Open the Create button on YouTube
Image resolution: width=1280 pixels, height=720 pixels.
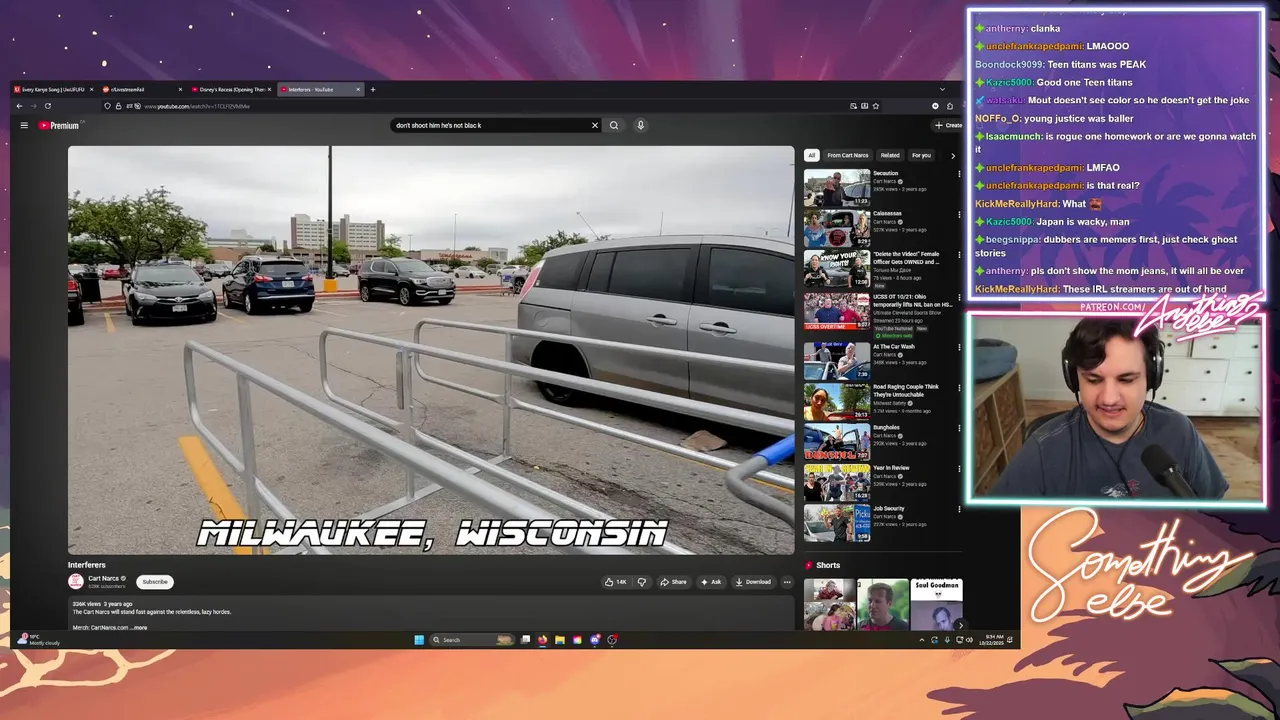click(947, 125)
